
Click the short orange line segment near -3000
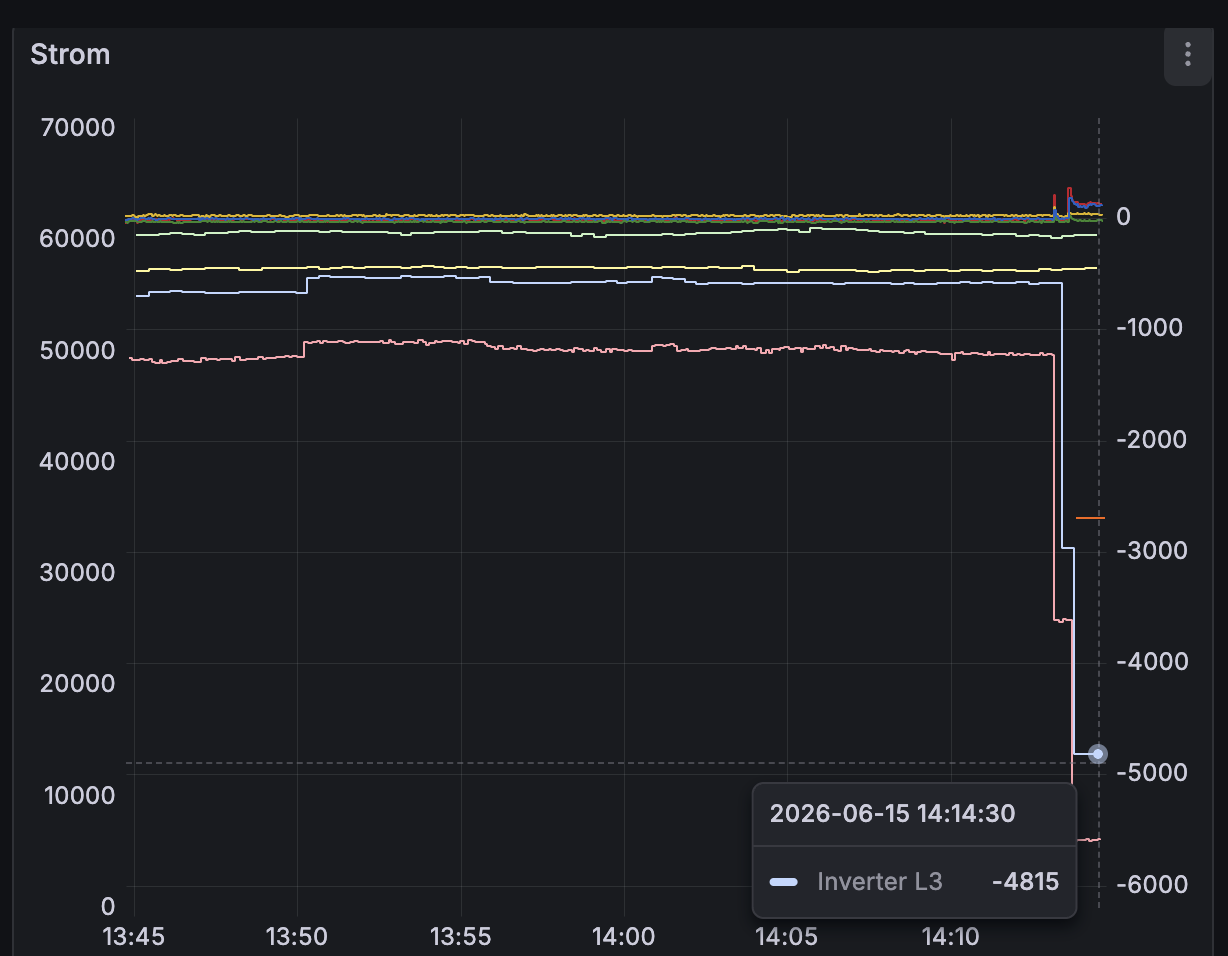coord(1090,518)
